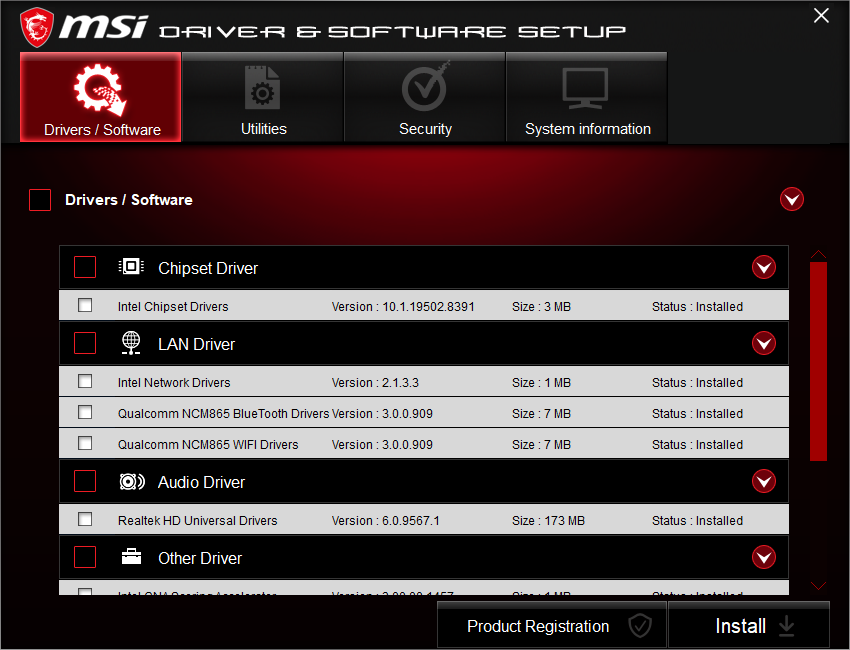Switch to the Security tab

[425, 97]
